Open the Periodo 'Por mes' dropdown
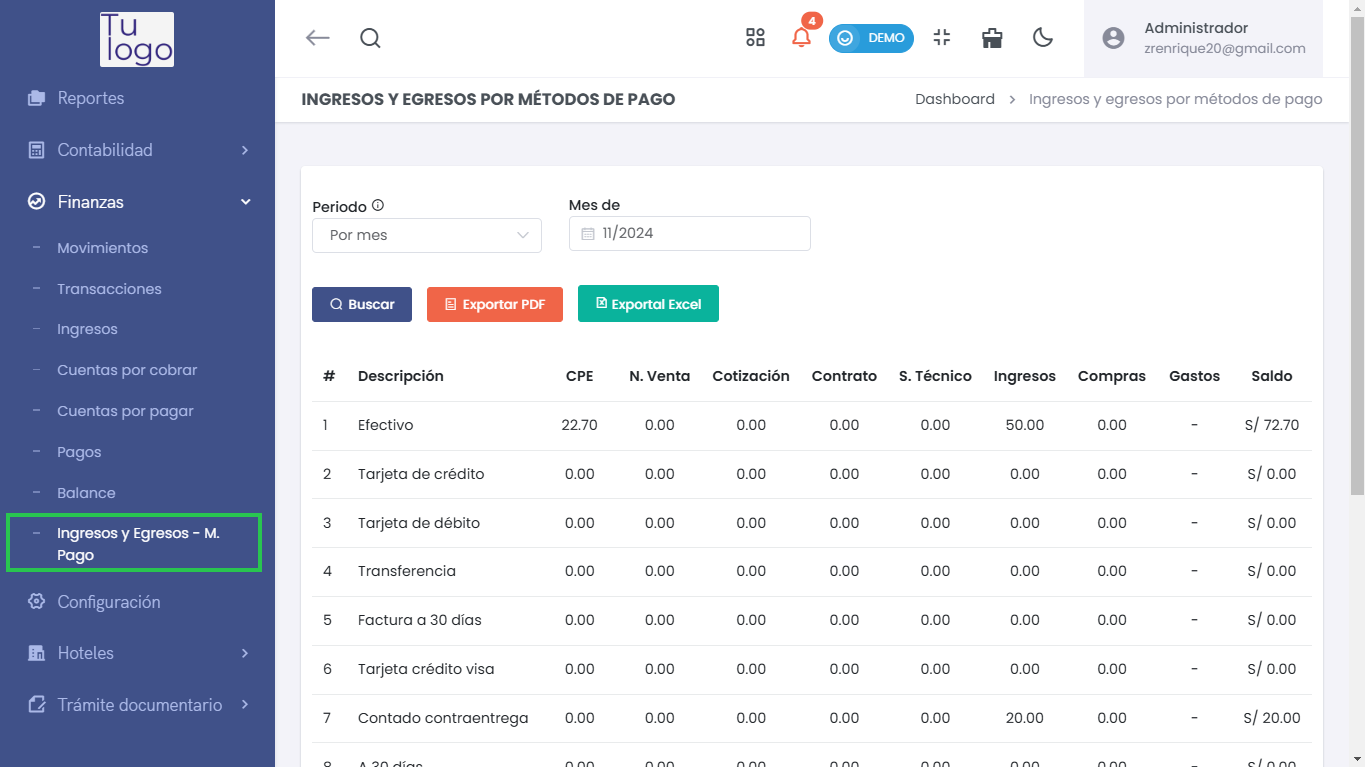 [427, 235]
